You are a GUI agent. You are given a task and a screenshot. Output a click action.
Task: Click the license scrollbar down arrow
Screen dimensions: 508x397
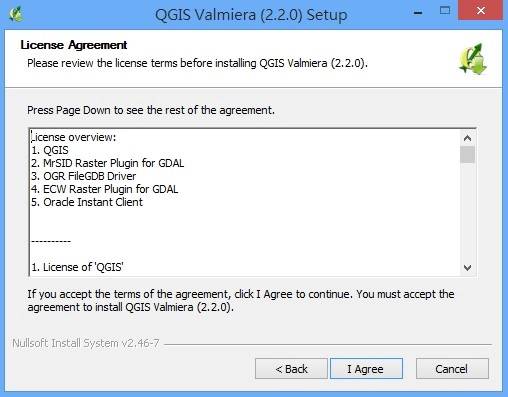(467, 268)
